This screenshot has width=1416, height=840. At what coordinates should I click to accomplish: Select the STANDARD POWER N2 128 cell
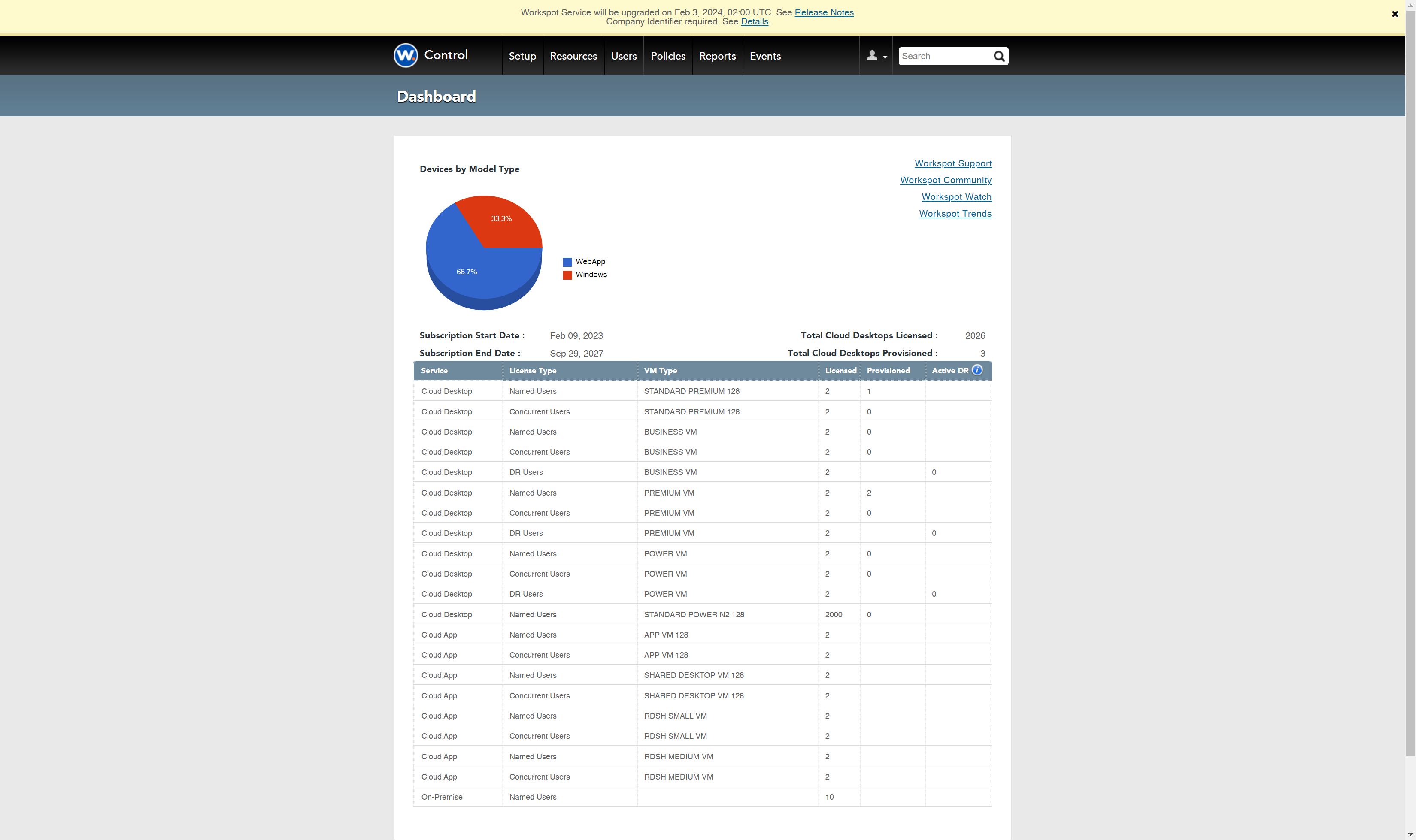[x=728, y=615]
